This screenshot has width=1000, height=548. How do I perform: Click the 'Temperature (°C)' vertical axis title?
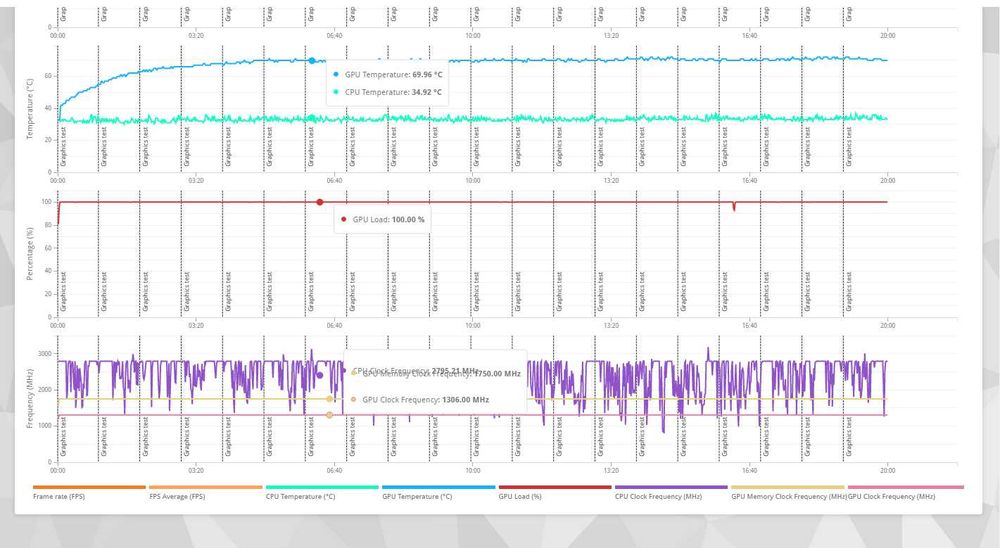pos(29,109)
